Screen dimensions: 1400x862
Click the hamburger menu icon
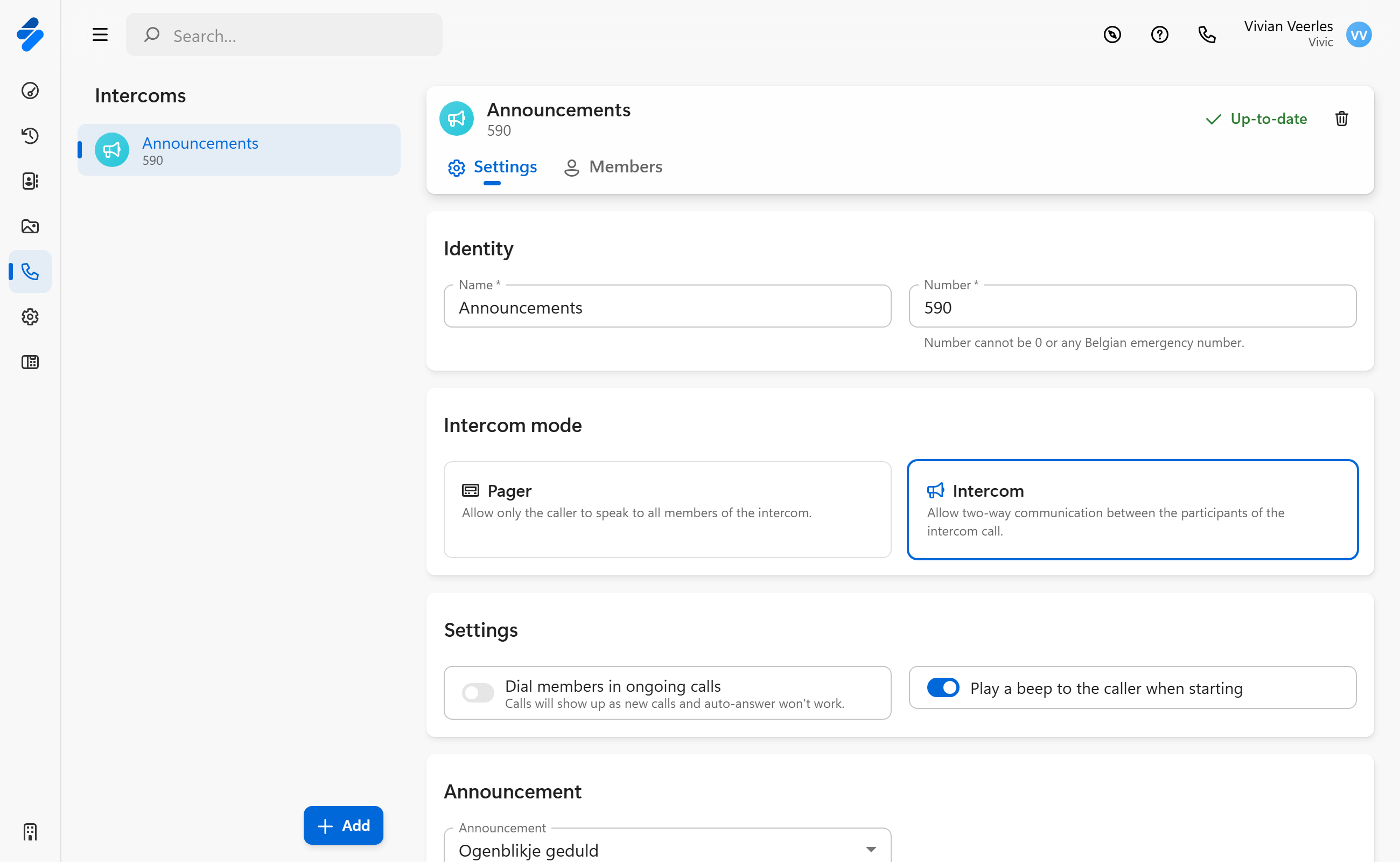pyautogui.click(x=100, y=36)
